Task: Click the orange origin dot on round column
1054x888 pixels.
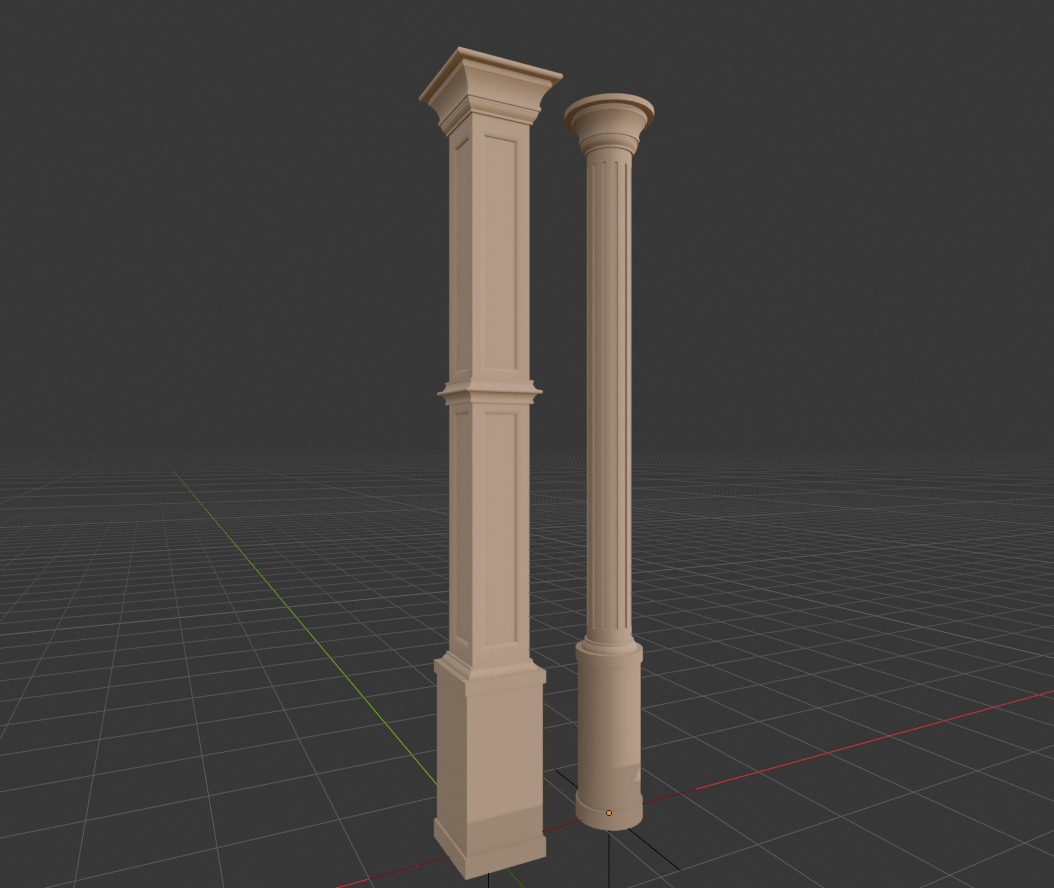Action: [x=609, y=813]
